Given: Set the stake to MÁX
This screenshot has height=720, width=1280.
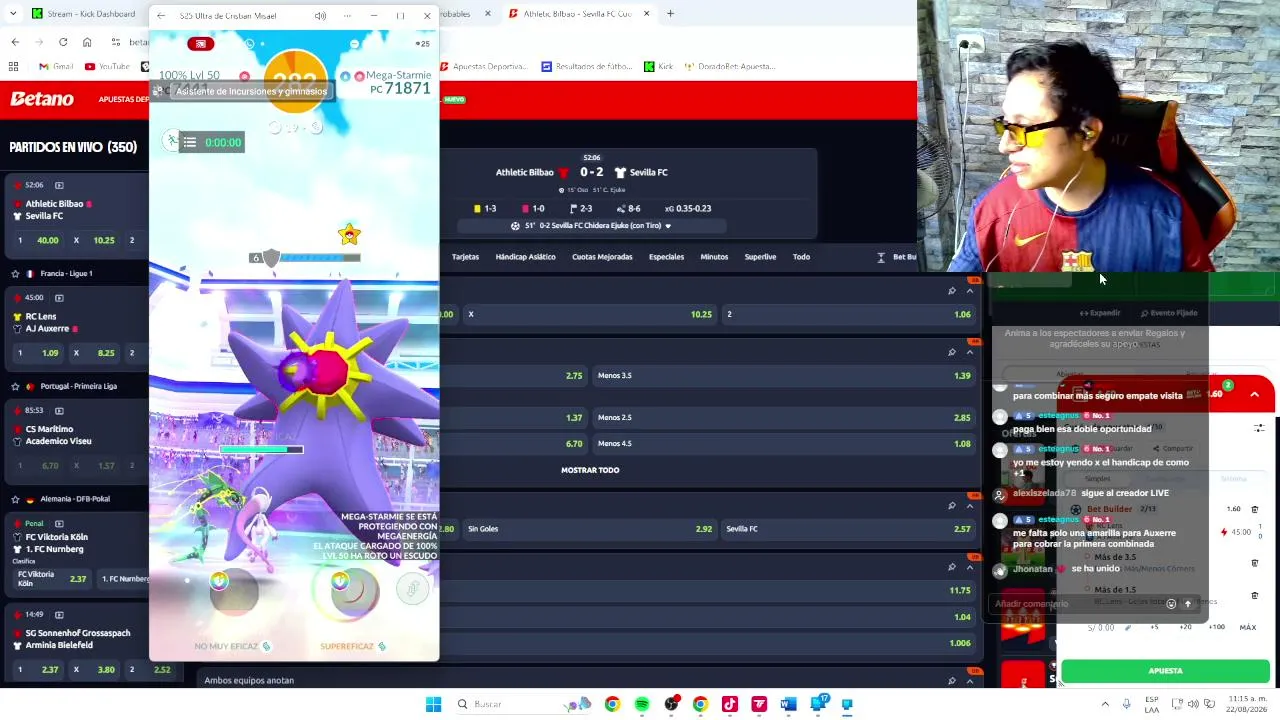Looking at the screenshot, I should coord(1248,628).
